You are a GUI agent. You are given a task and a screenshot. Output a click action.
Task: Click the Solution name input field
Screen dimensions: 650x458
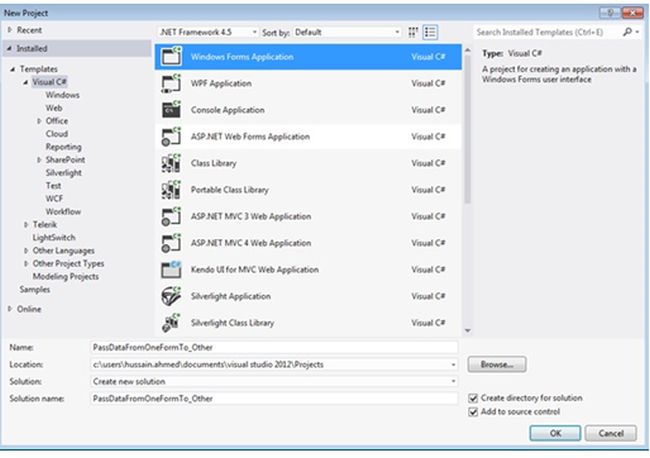[274, 398]
